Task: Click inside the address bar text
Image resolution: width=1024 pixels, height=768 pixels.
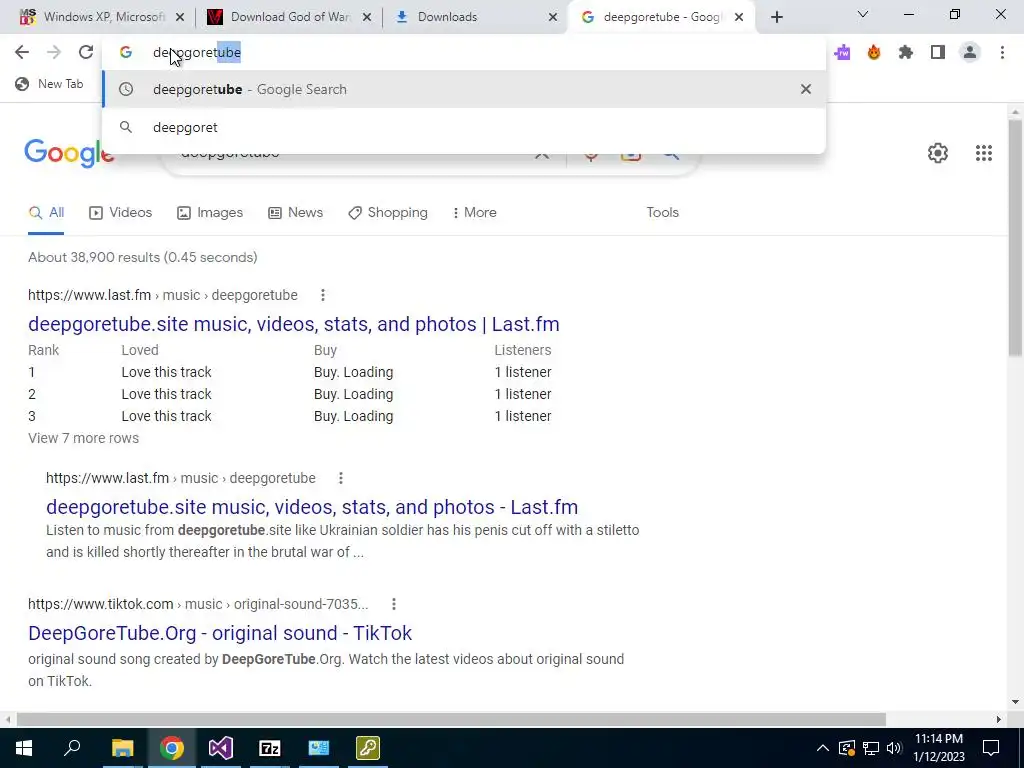Action: pos(197,52)
